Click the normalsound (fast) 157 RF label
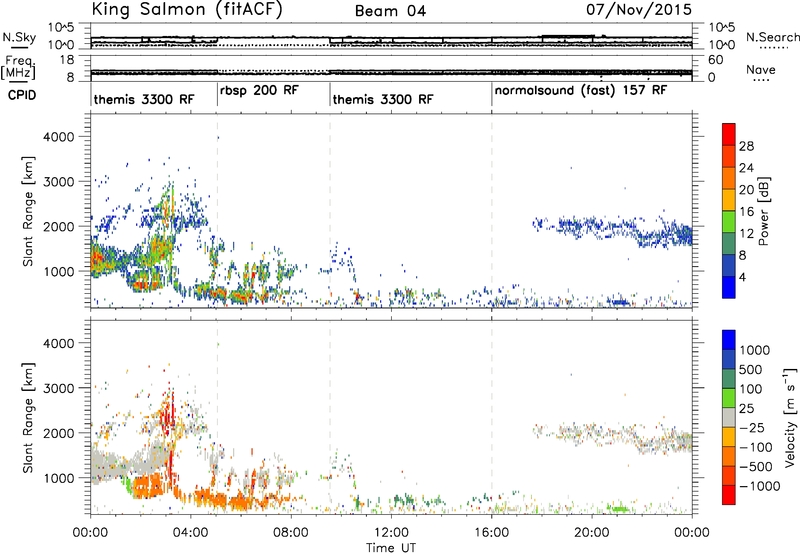This screenshot has height=554, width=800. (581, 91)
